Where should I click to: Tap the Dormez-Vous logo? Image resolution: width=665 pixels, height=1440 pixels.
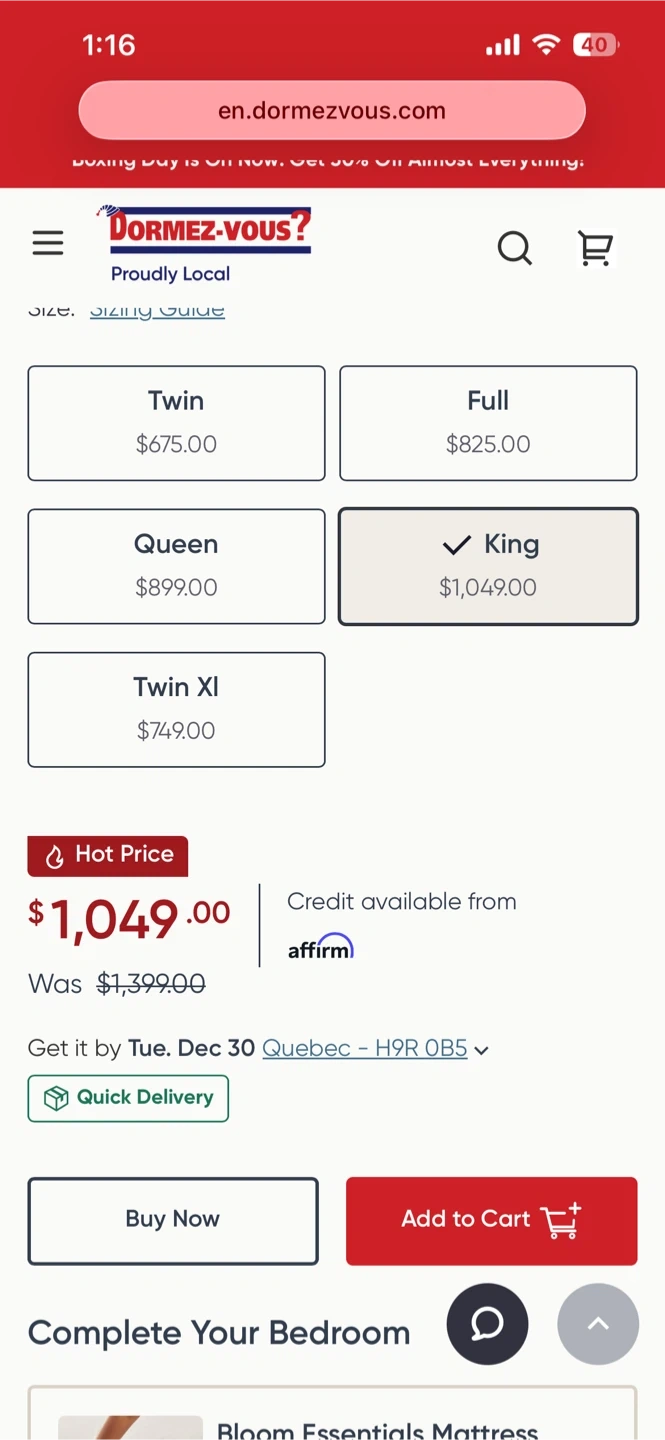(204, 244)
